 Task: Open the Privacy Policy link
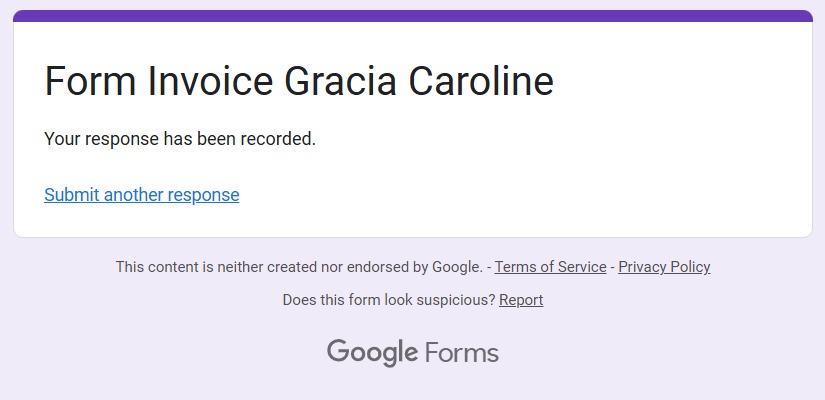pyautogui.click(x=664, y=267)
